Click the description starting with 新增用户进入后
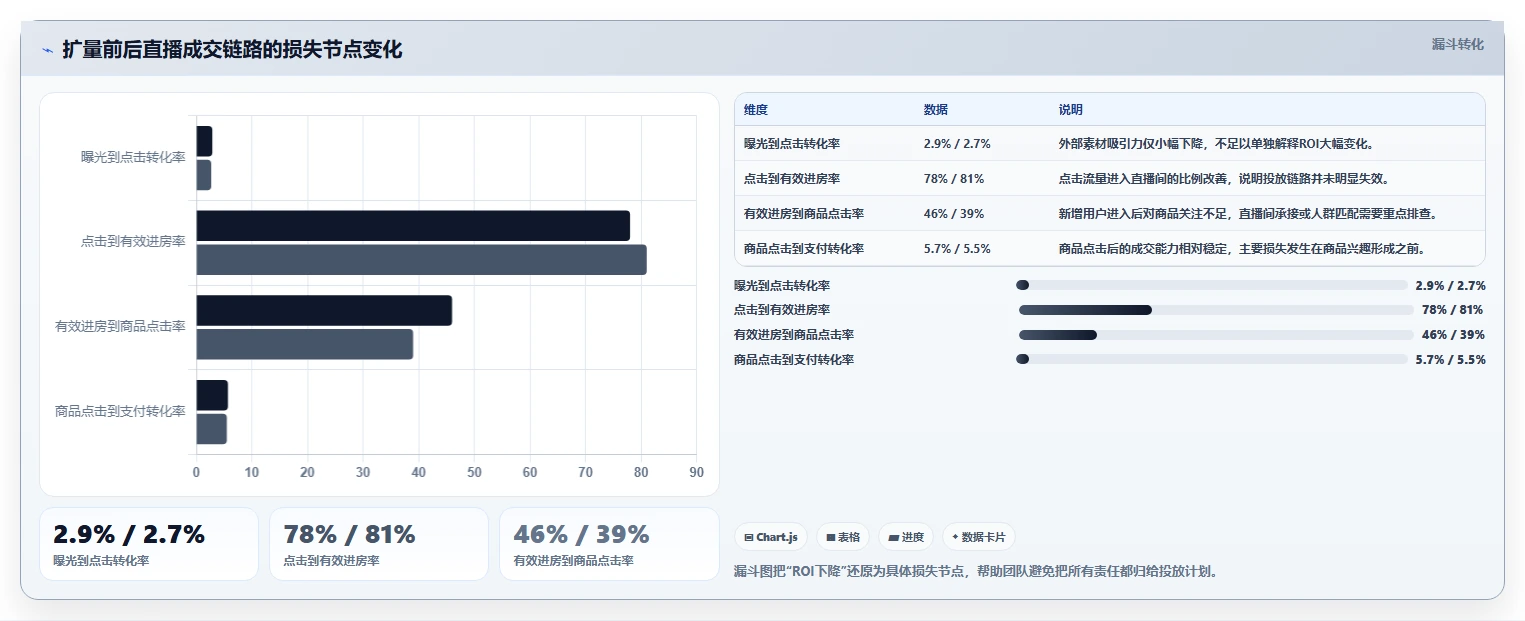Image resolution: width=1525 pixels, height=621 pixels. (x=1248, y=214)
